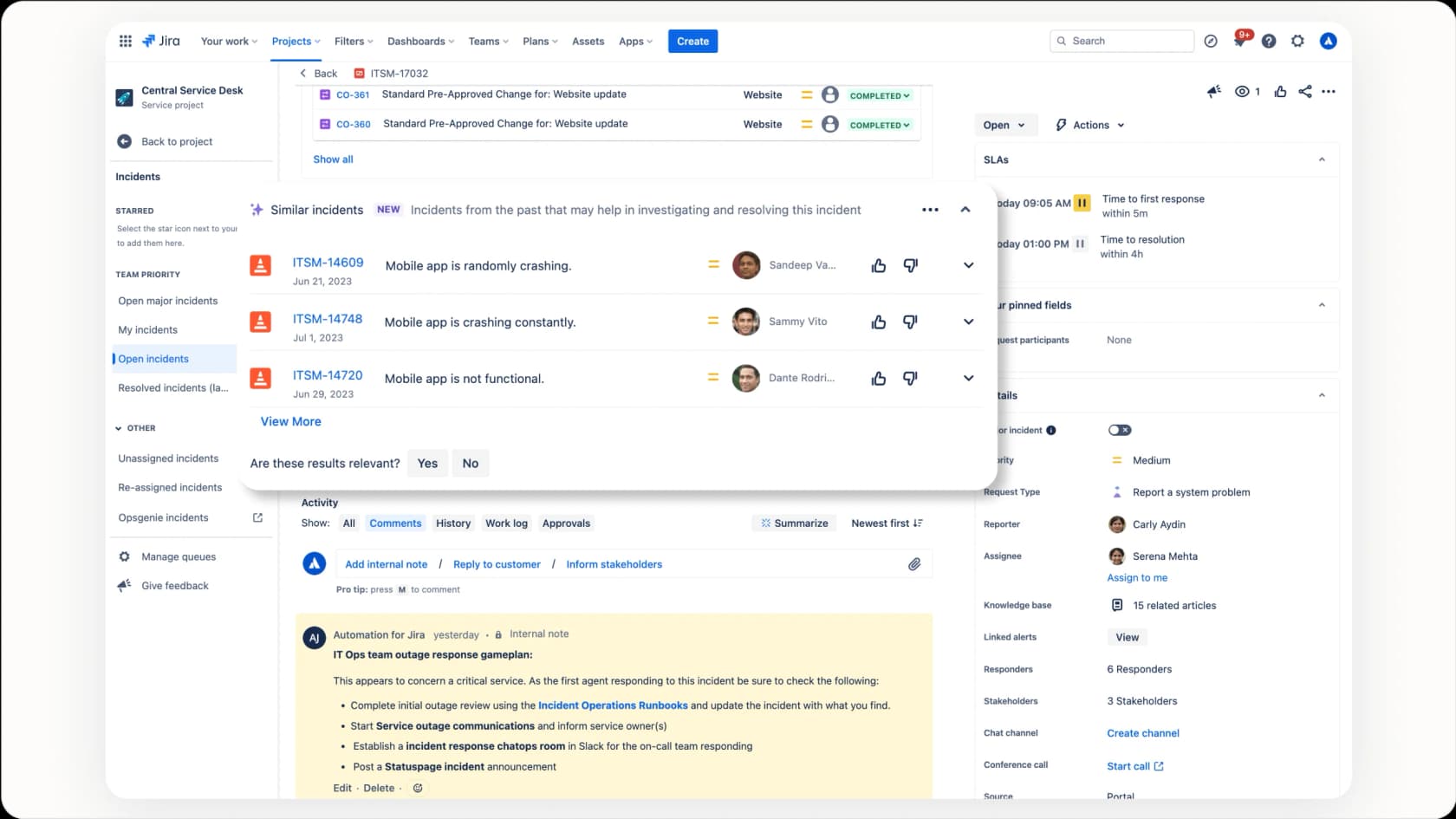Switch to the Work log tab
The image size is (1456, 819).
coord(506,523)
